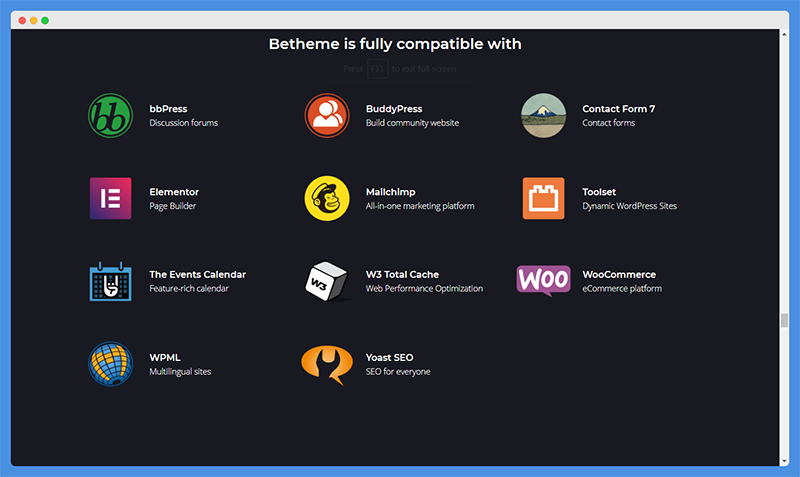Minimize window with yellow button
The height and width of the screenshot is (477, 800).
[34, 20]
